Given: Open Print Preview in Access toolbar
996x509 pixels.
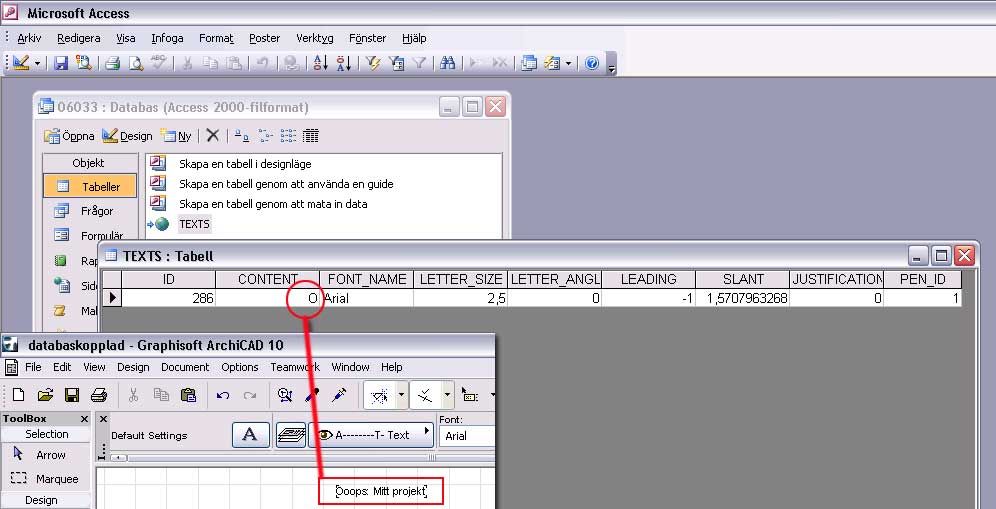Looking at the screenshot, I should pos(136,63).
